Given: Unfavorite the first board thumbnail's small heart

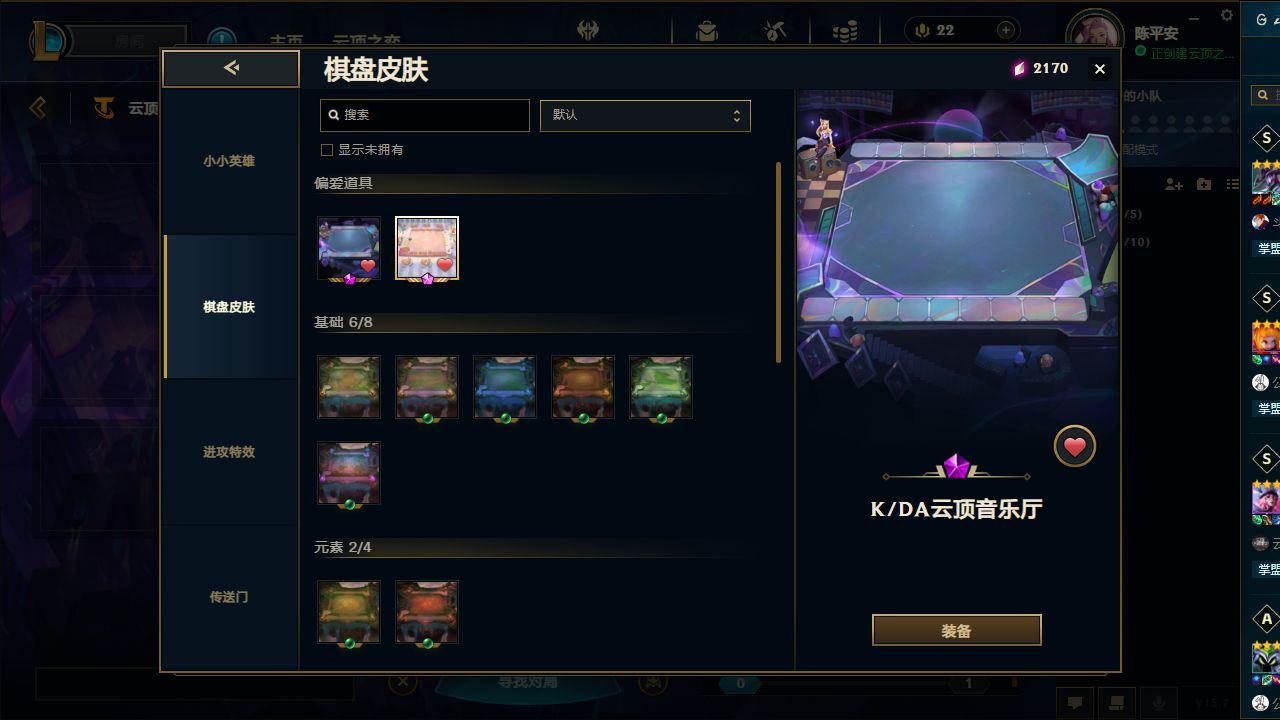Looking at the screenshot, I should click(368, 266).
